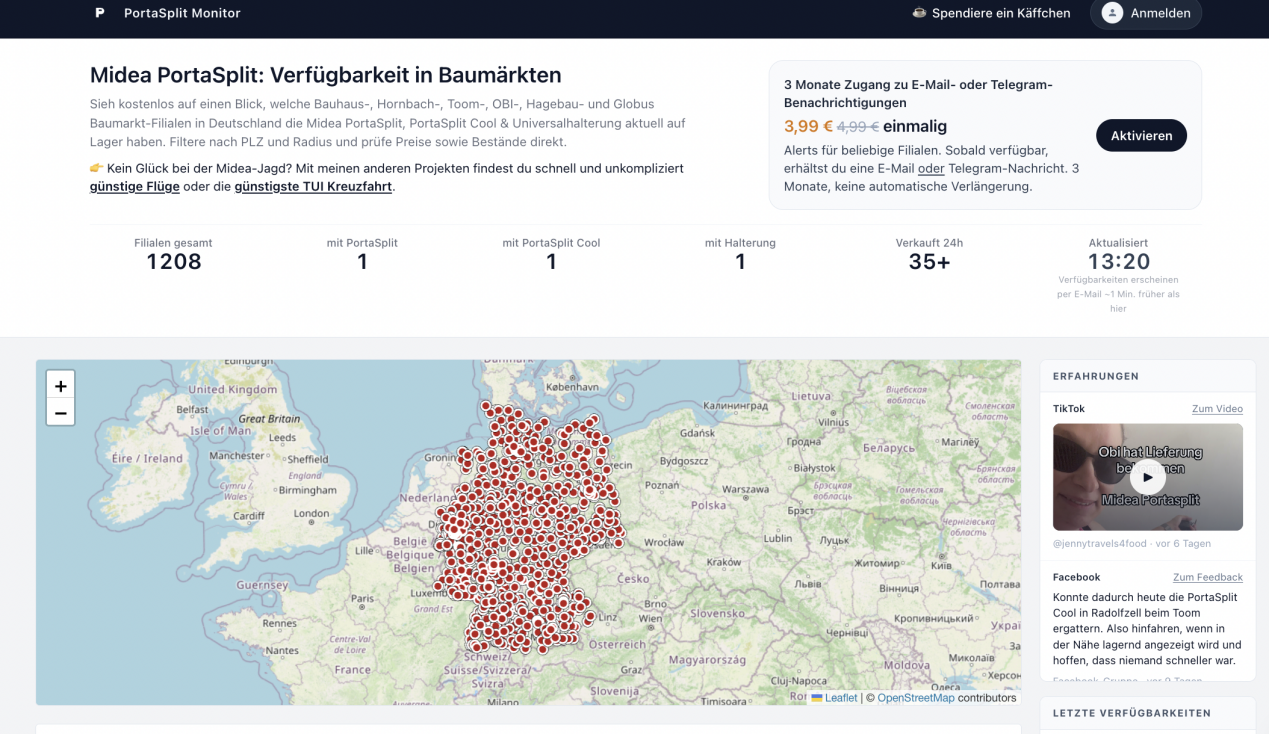Click the Aktualisiert time 13:20

(x=1119, y=262)
